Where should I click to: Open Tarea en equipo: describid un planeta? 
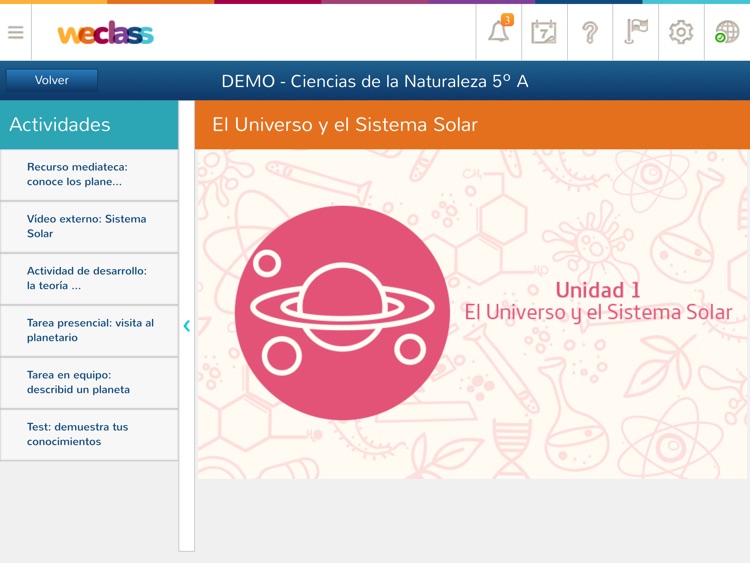pos(89,383)
